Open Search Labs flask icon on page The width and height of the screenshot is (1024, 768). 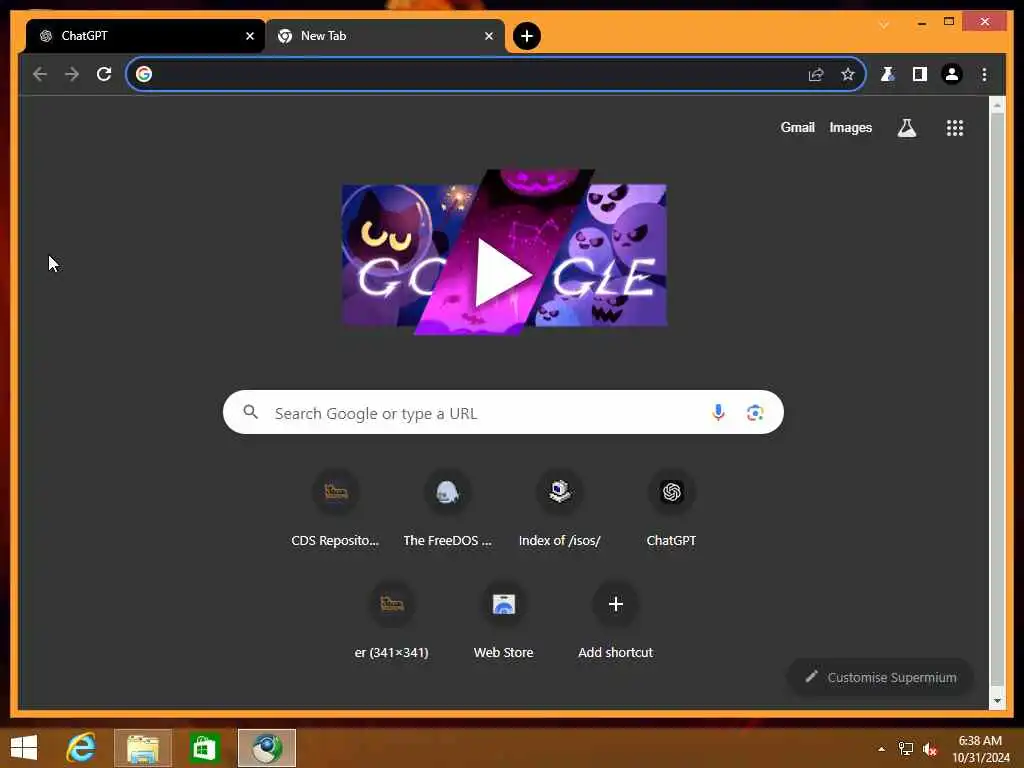tap(906, 128)
